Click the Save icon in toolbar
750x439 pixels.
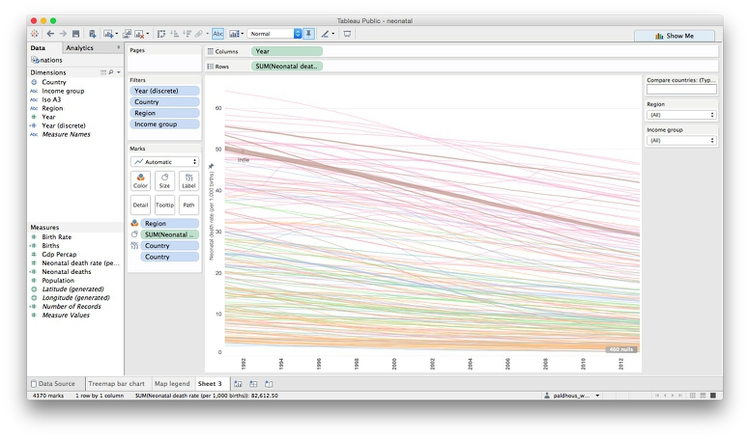77,34
